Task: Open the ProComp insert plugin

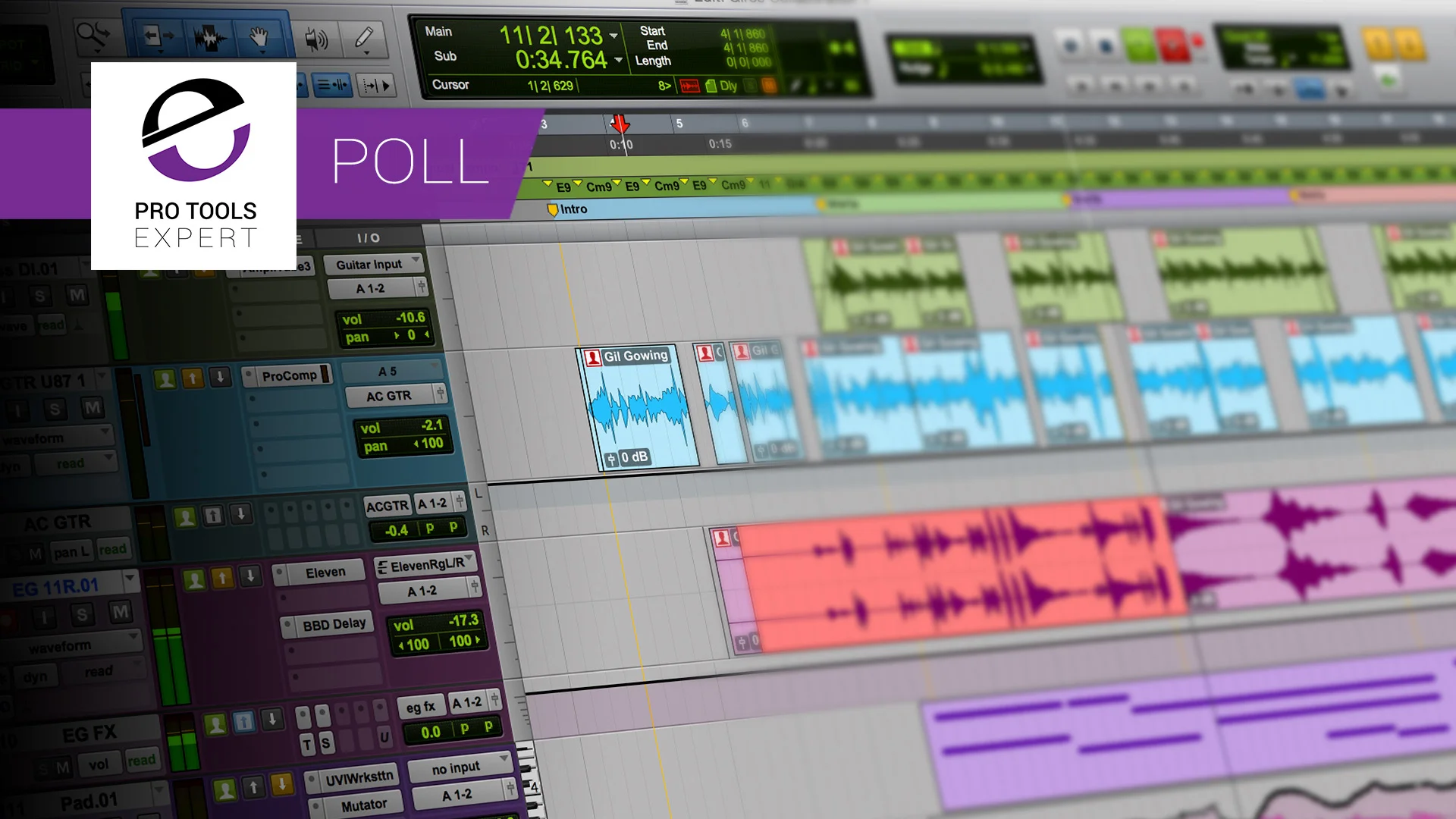Action: (290, 375)
